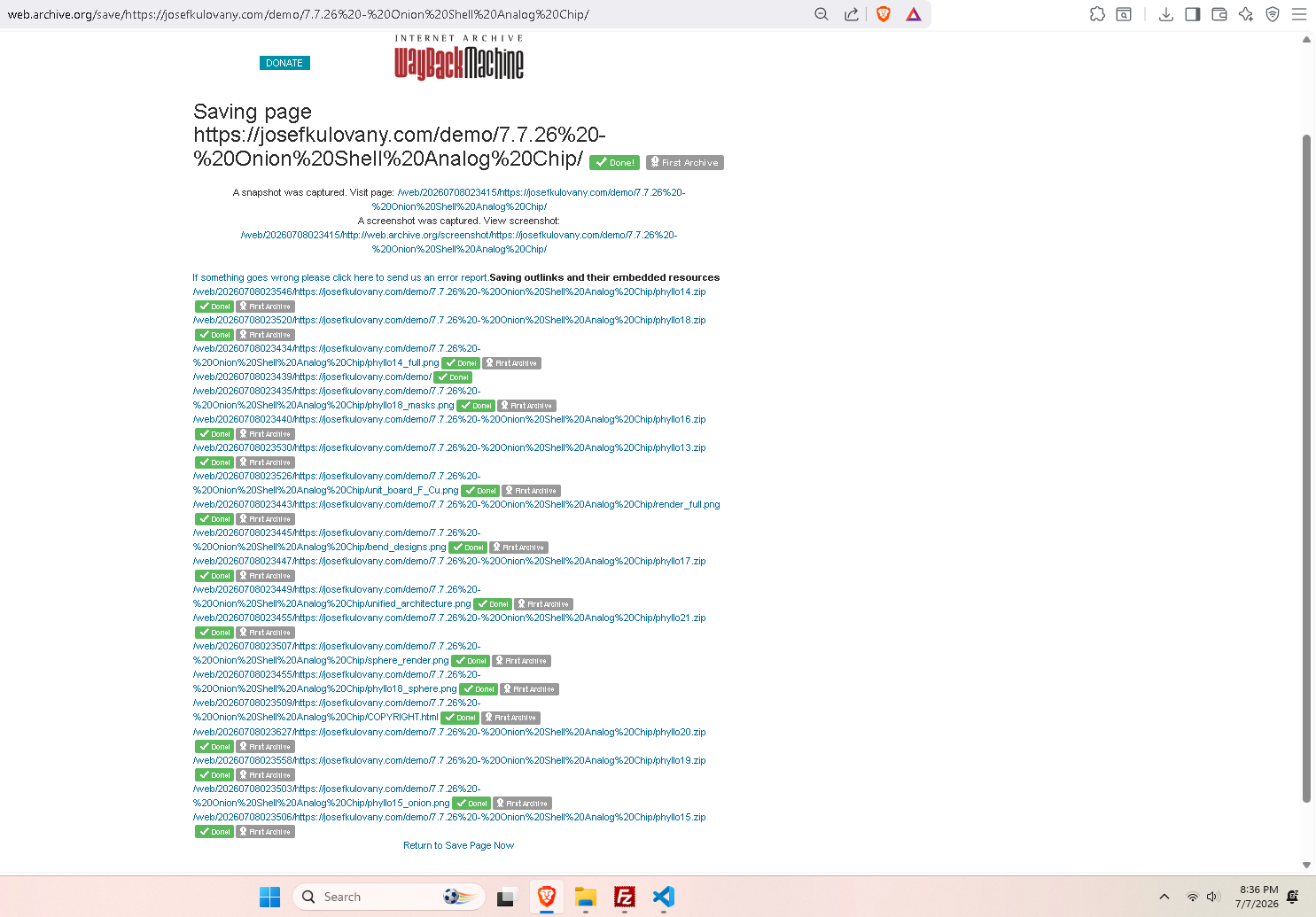Click the zoom magnifier icon in the address bar

[x=822, y=14]
